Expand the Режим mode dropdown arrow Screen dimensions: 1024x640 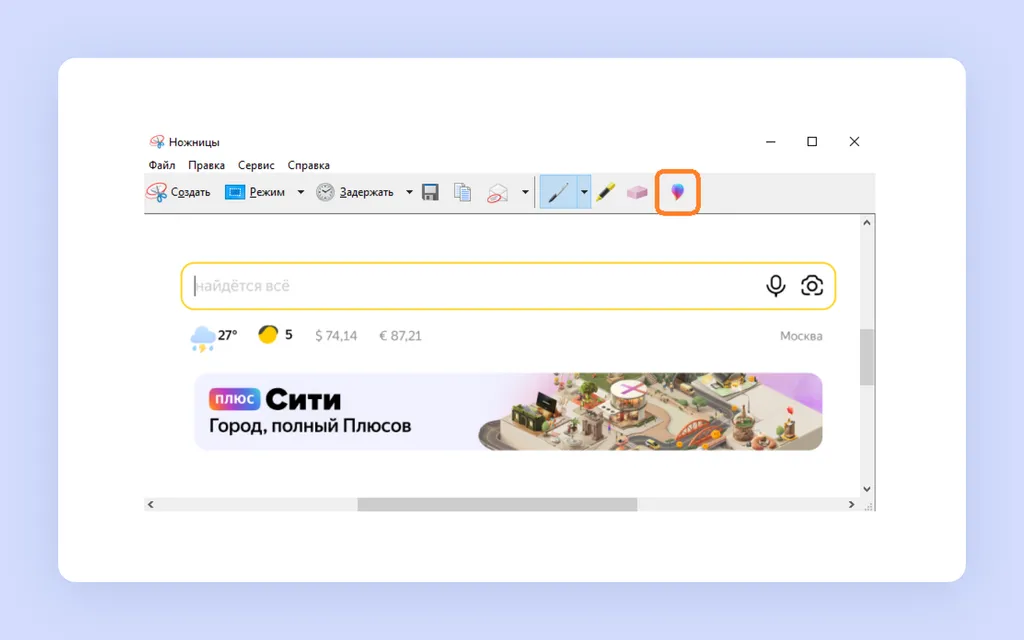point(300,192)
